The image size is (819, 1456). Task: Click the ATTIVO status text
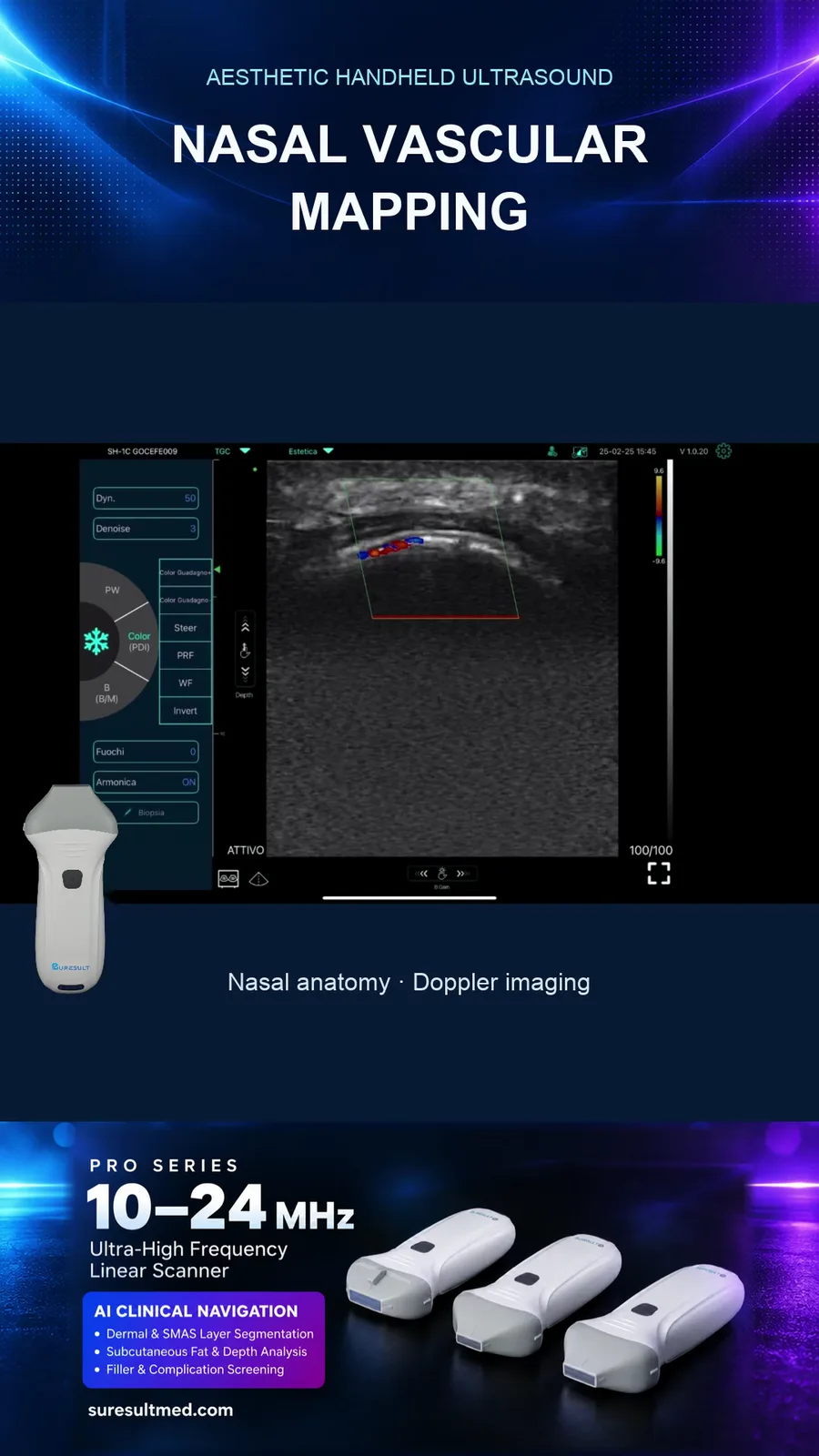click(246, 850)
